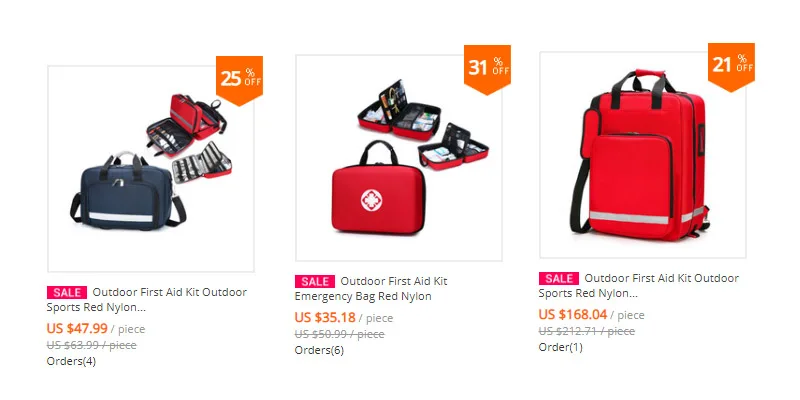Click the Order(1) text
The image size is (800, 400).
click(x=561, y=347)
